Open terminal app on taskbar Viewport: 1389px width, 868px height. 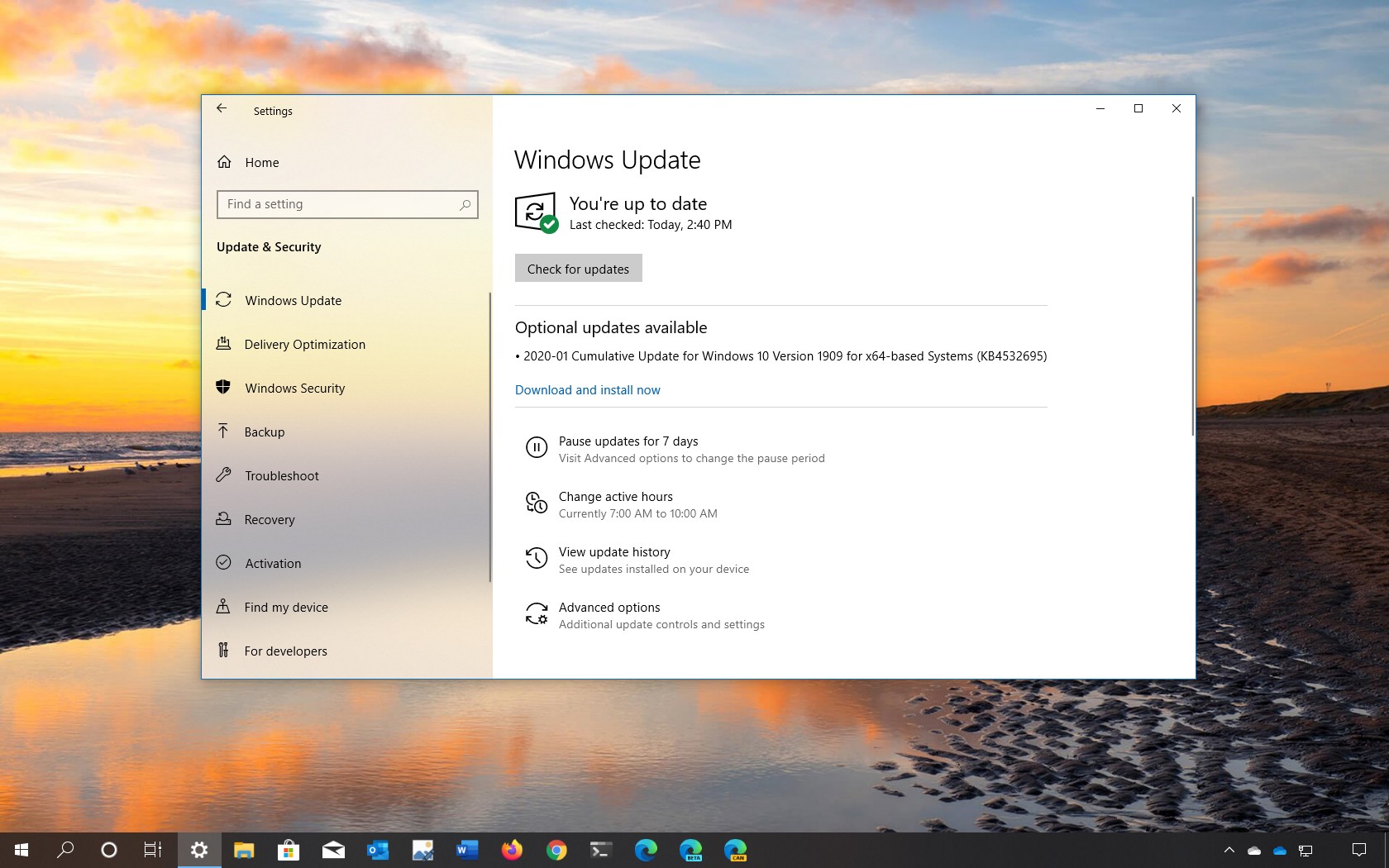[601, 850]
